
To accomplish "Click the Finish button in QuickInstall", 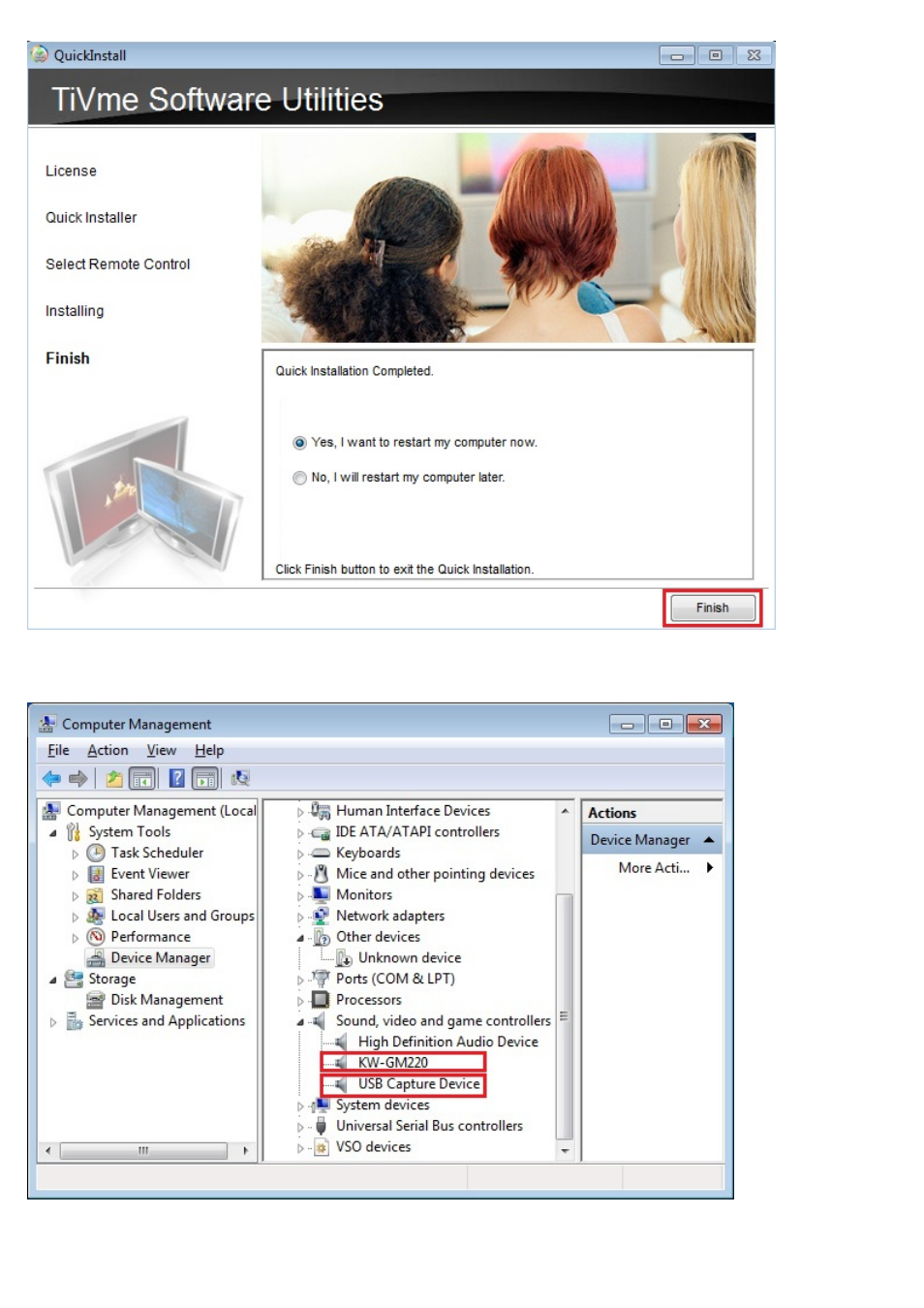I will [712, 607].
